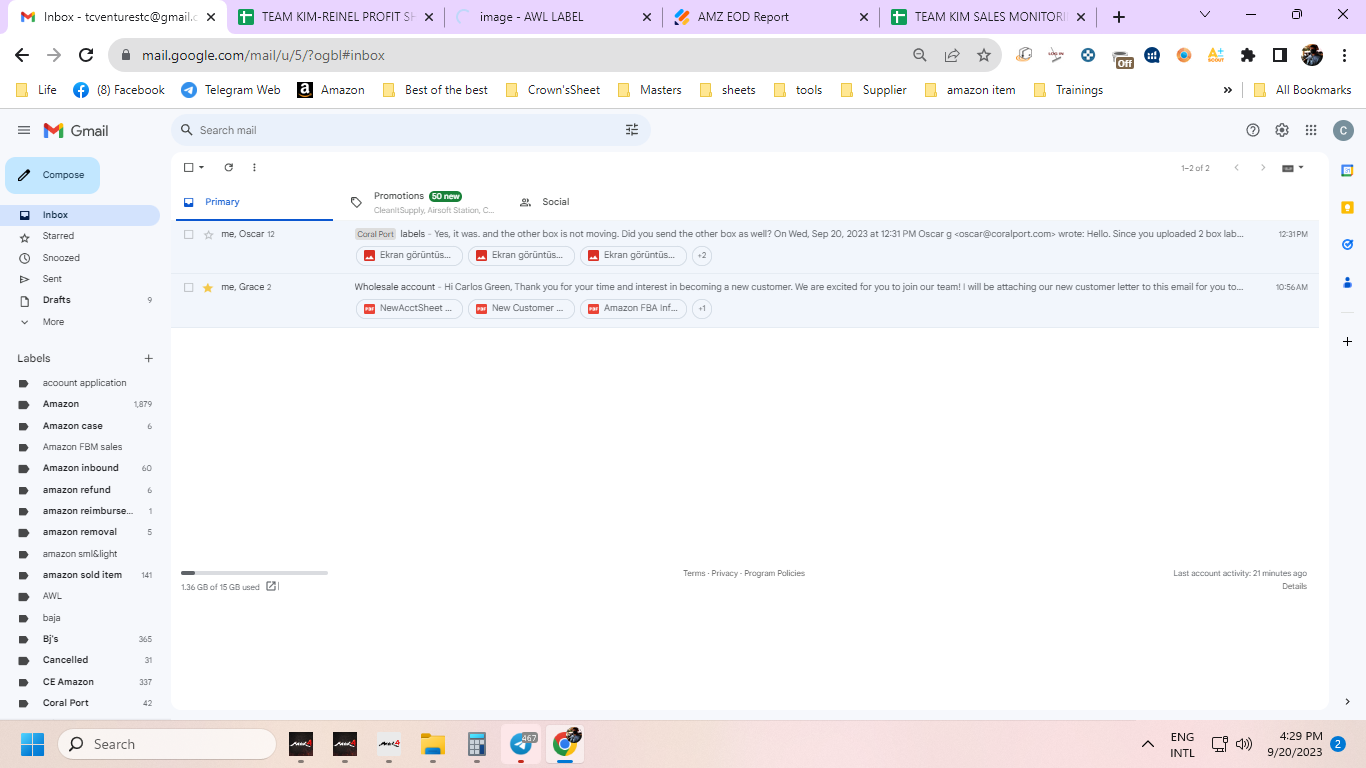Open Telegram from the taskbar
The height and width of the screenshot is (768, 1366).
[521, 744]
